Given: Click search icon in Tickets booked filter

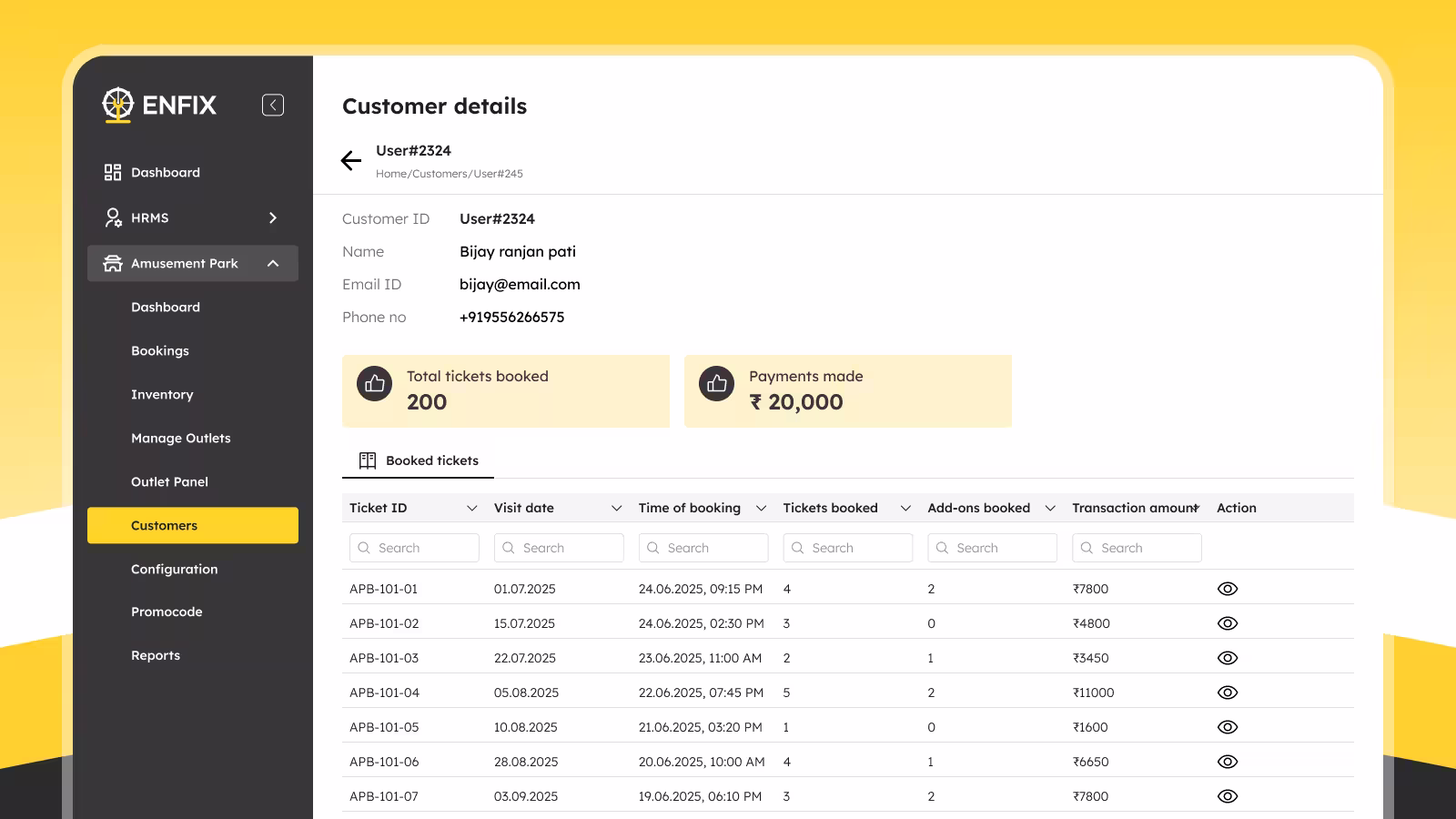Looking at the screenshot, I should tap(798, 548).
